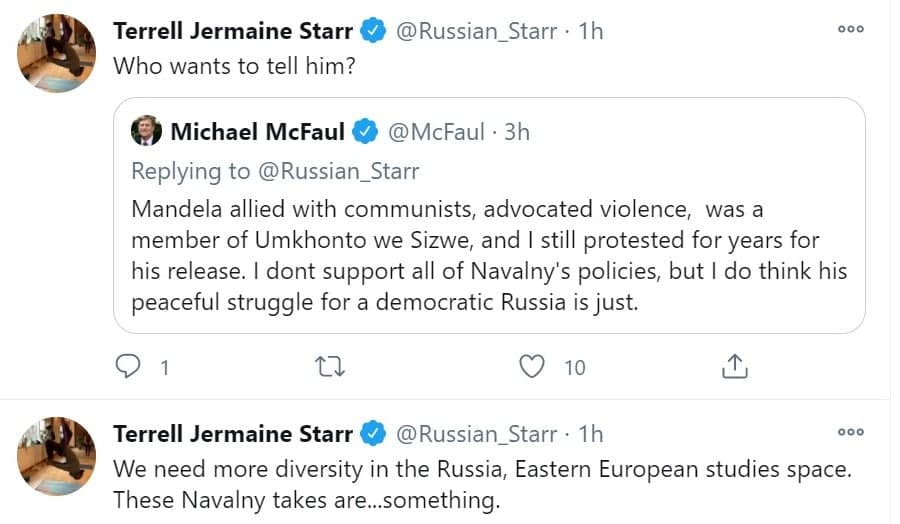Retweet the first tweet

click(x=330, y=367)
